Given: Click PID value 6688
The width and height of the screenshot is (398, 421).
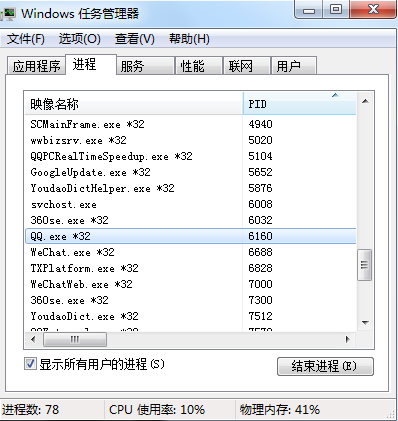Looking at the screenshot, I should click(x=260, y=252).
